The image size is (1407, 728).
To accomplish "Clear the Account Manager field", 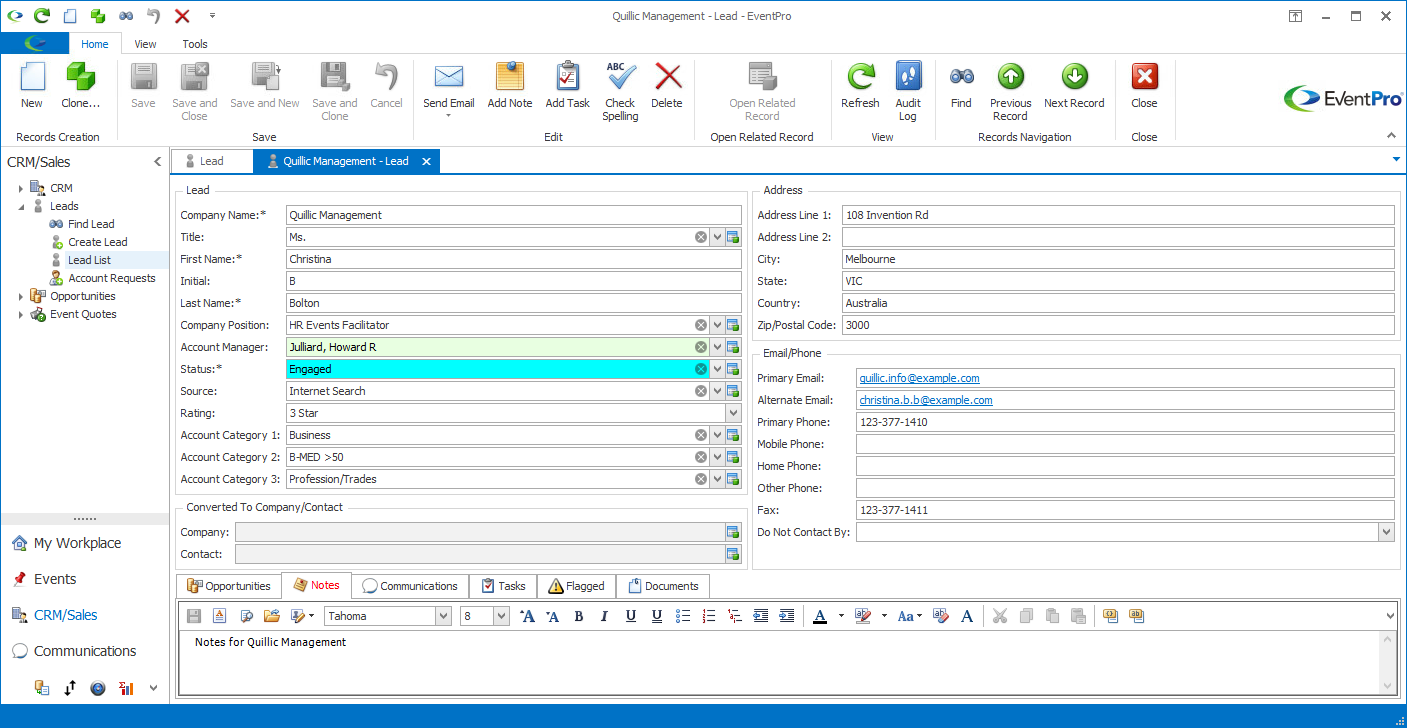I will (701, 347).
